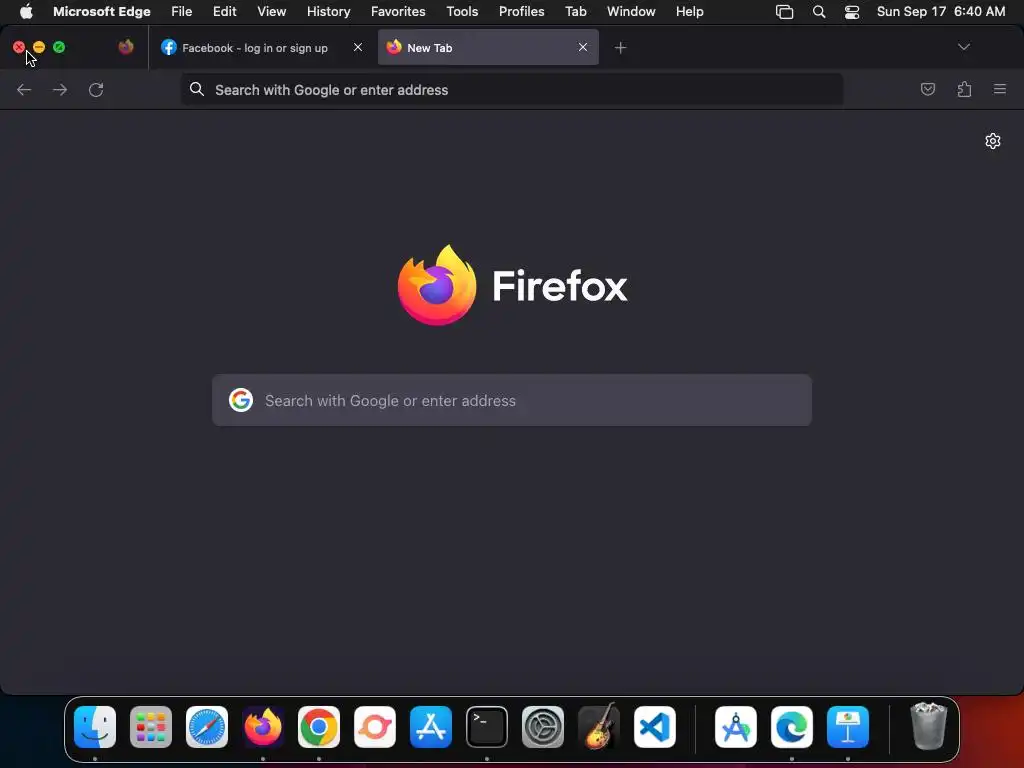Viewport: 1024px width, 768px height.
Task: Close the New Tab tab
Action: 583,47
